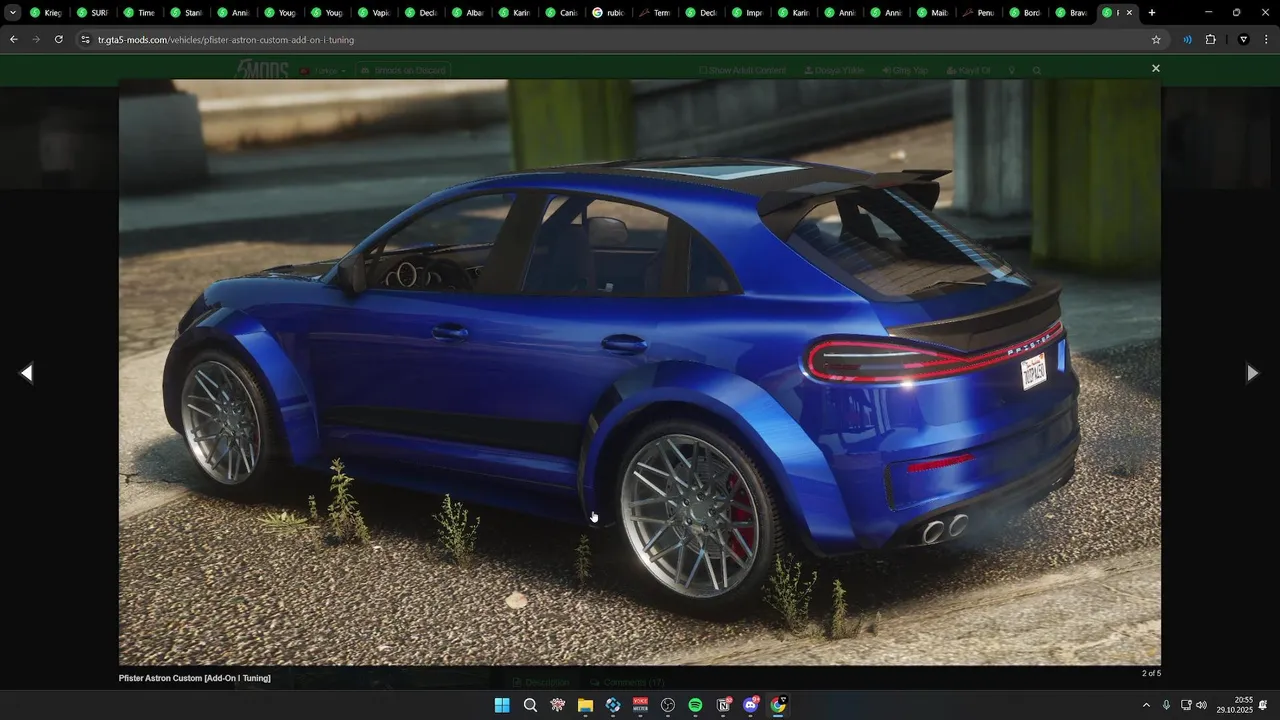Switch to the Terni tab
The image size is (1280, 720).
[653, 13]
